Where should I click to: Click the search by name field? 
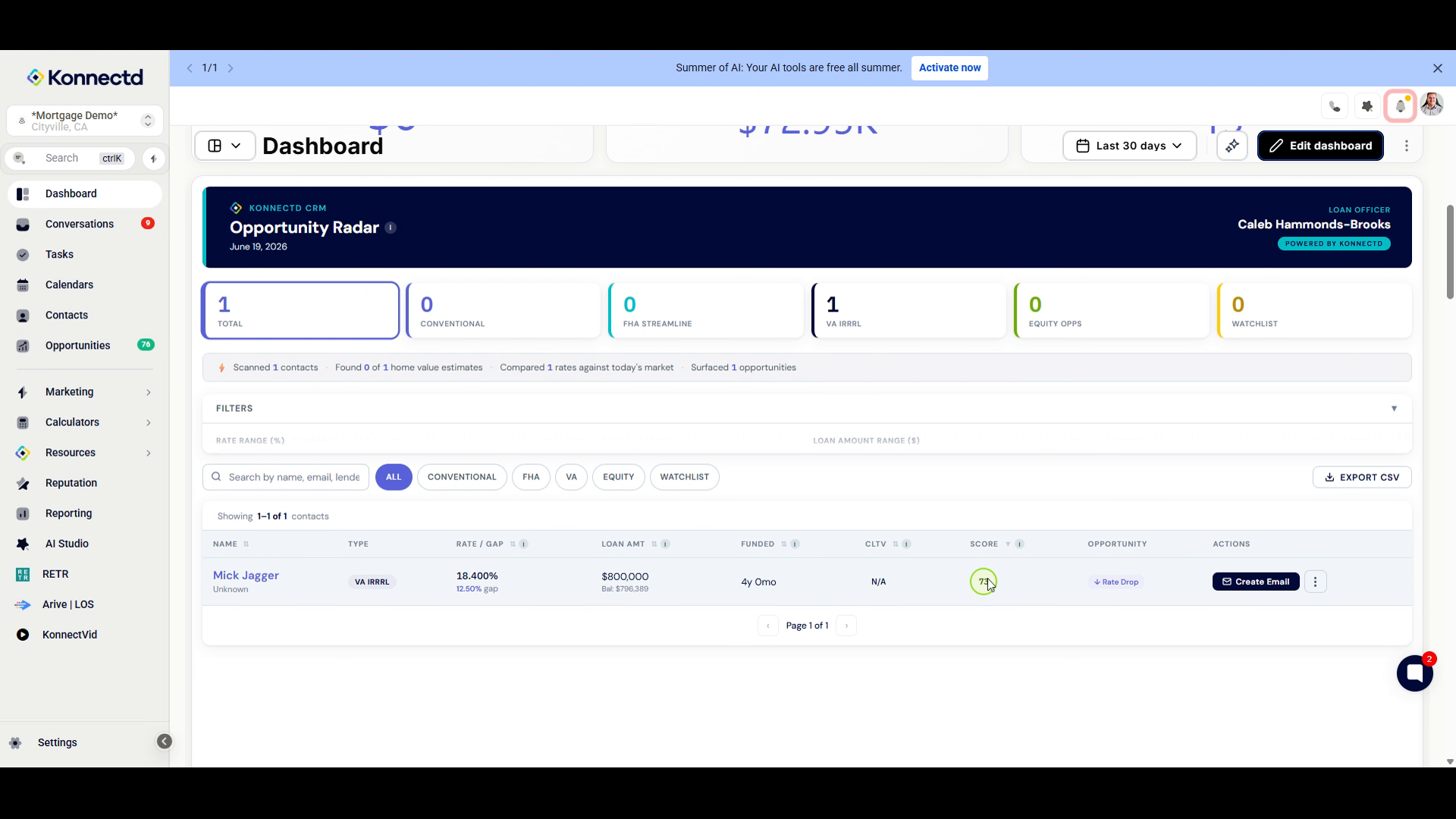pos(286,477)
